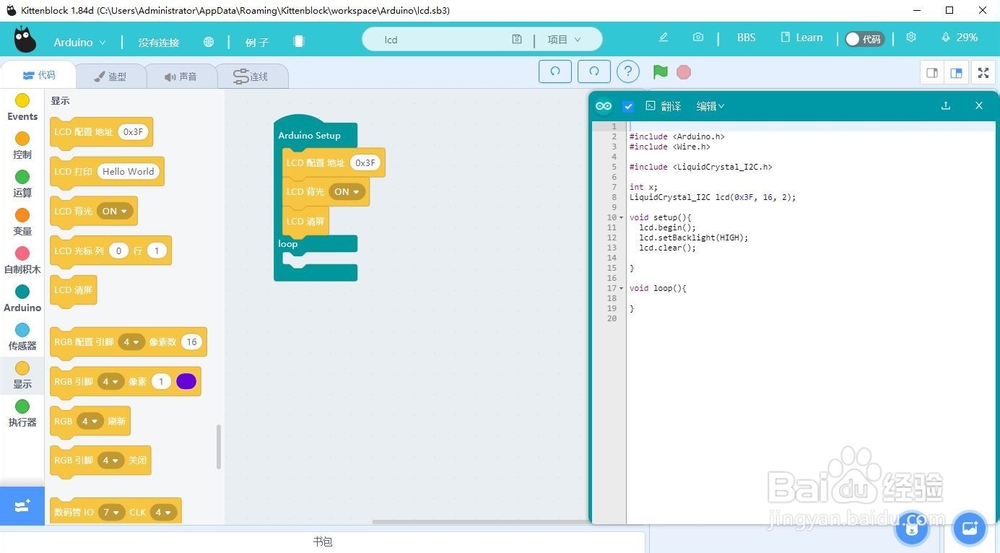
Task: Open ON dropdown in workspace LCD 背光 block
Action: click(348, 191)
